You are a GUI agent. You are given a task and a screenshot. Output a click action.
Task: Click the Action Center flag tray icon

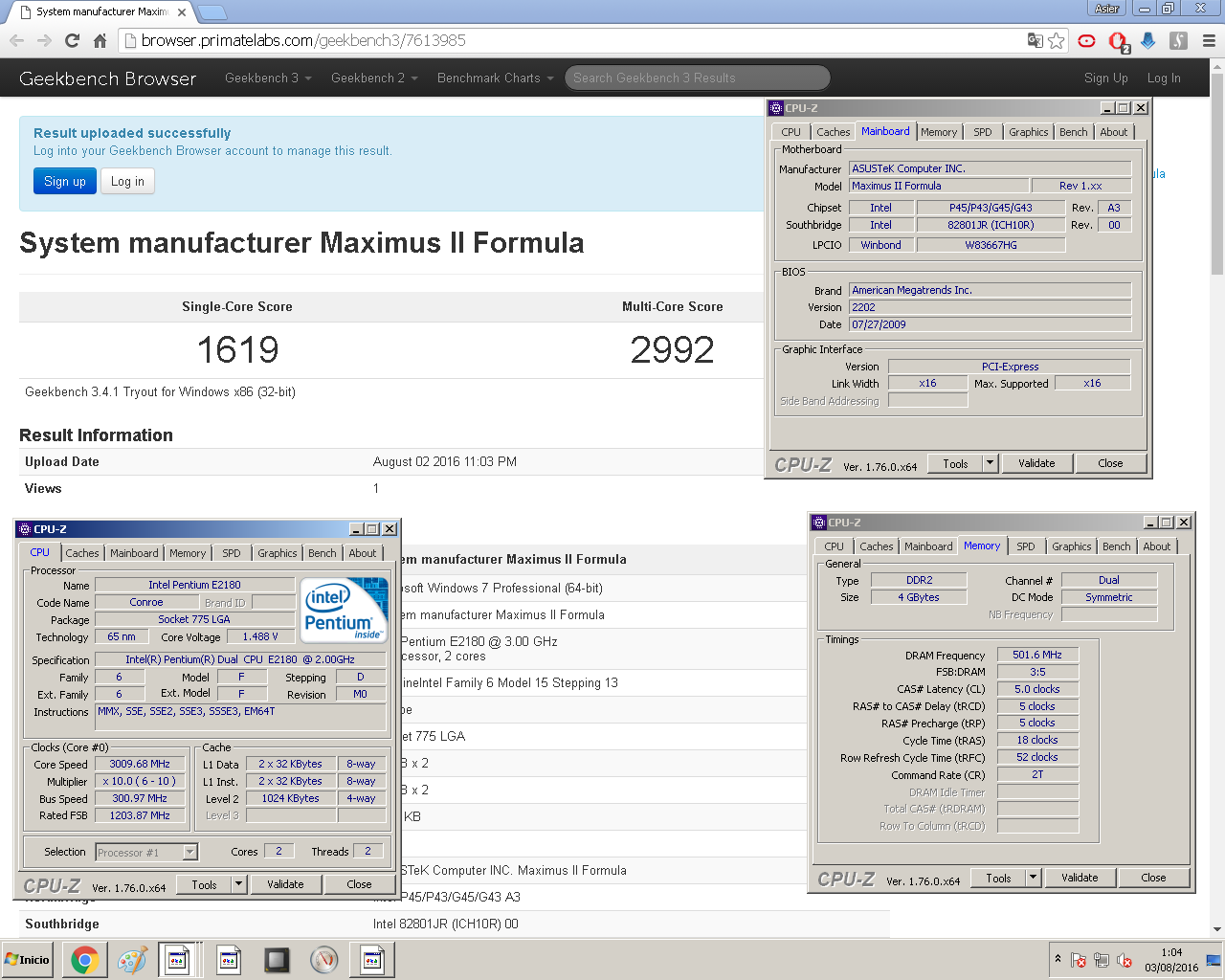point(1079,960)
